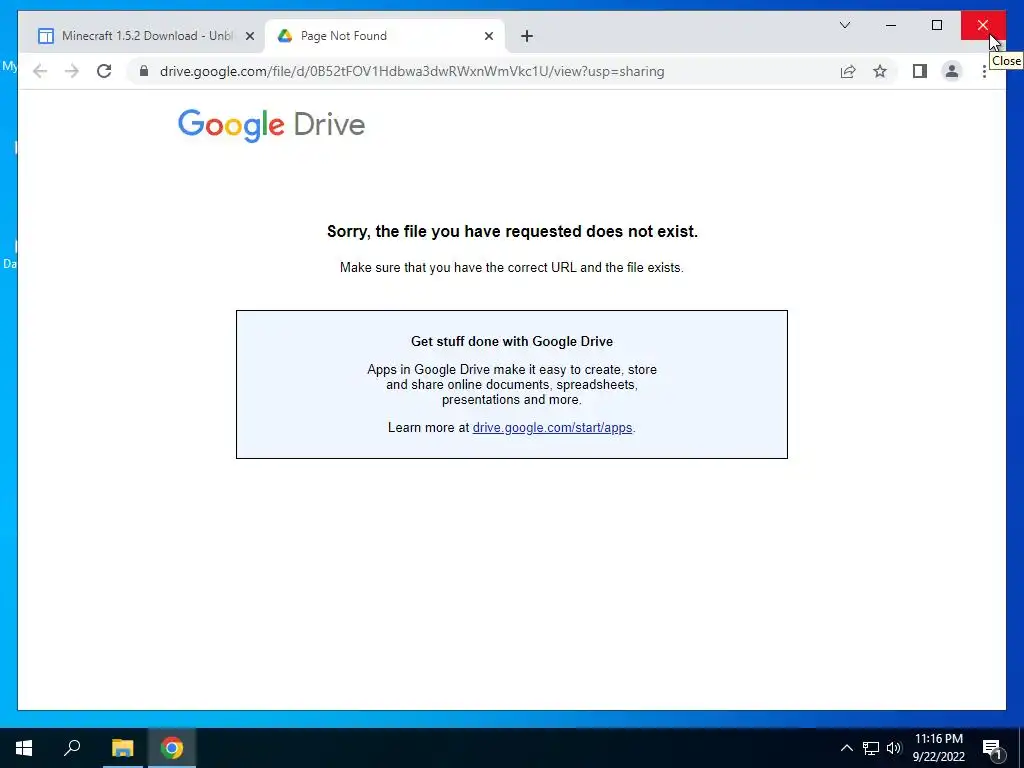Reload the current page

[x=104, y=71]
